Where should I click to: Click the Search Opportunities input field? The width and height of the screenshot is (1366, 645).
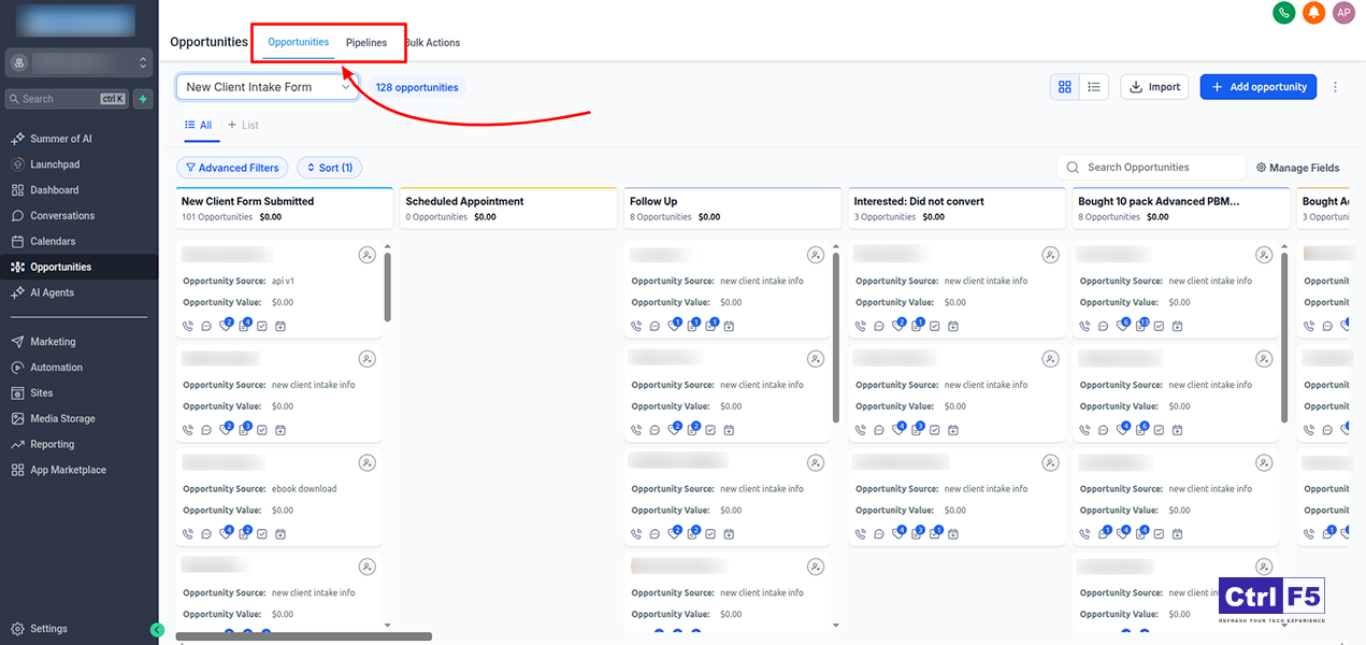[x=1160, y=167]
